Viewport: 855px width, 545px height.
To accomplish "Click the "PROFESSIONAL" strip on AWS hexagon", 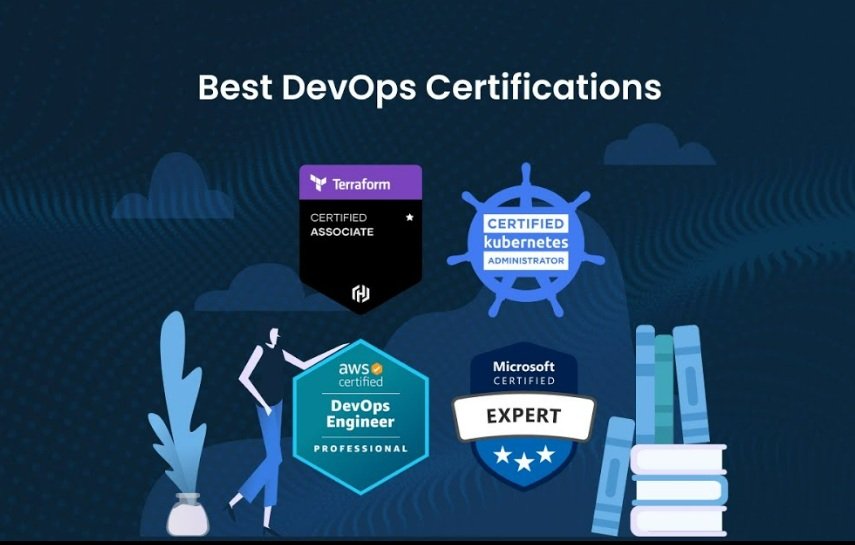I will 360,449.
